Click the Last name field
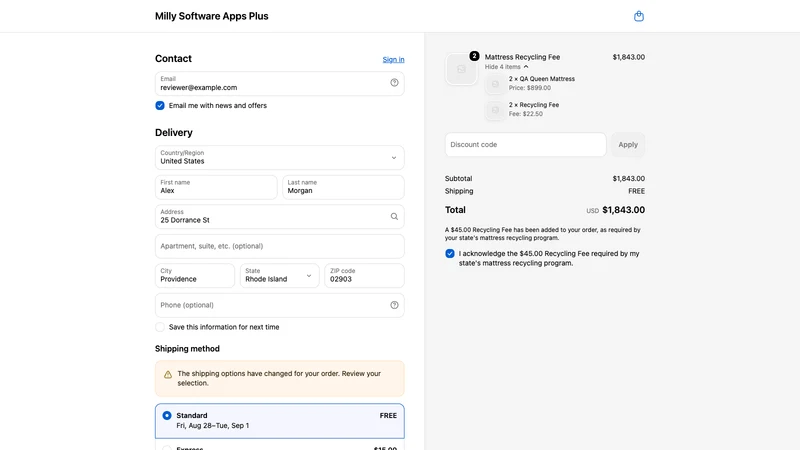Image resolution: width=800 pixels, height=450 pixels. pos(343,187)
